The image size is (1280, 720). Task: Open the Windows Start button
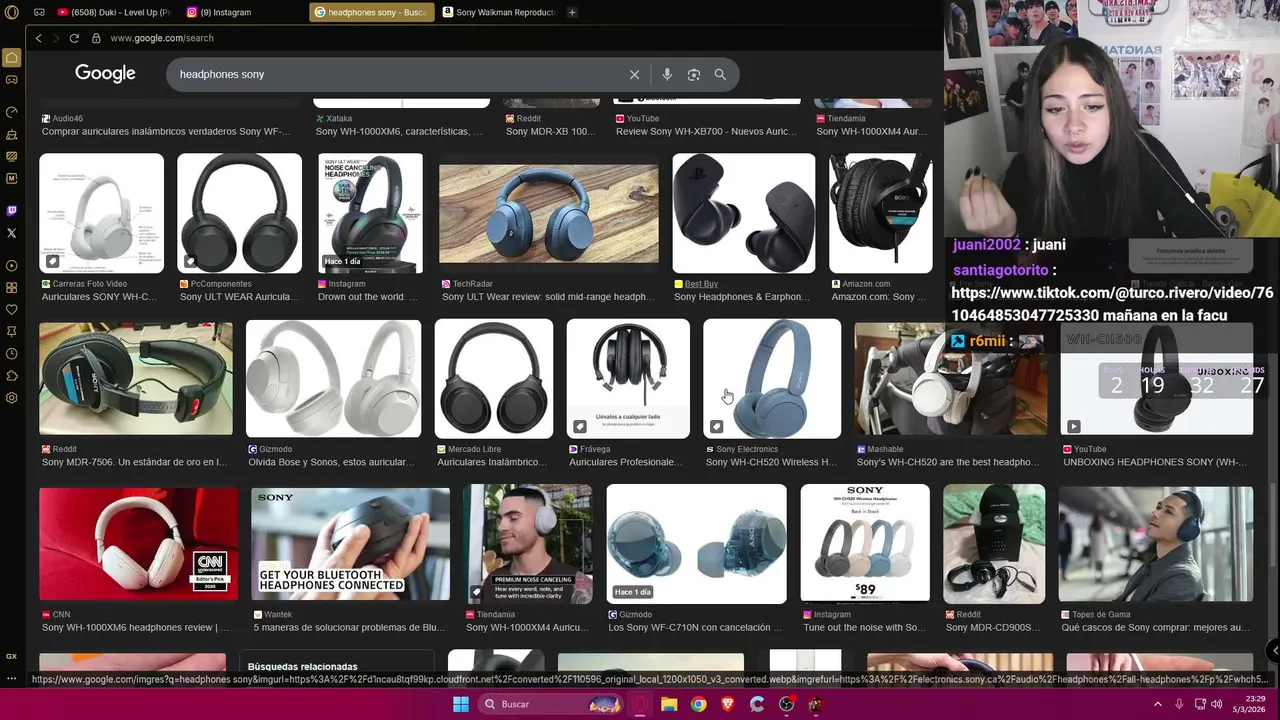pyautogui.click(x=461, y=704)
